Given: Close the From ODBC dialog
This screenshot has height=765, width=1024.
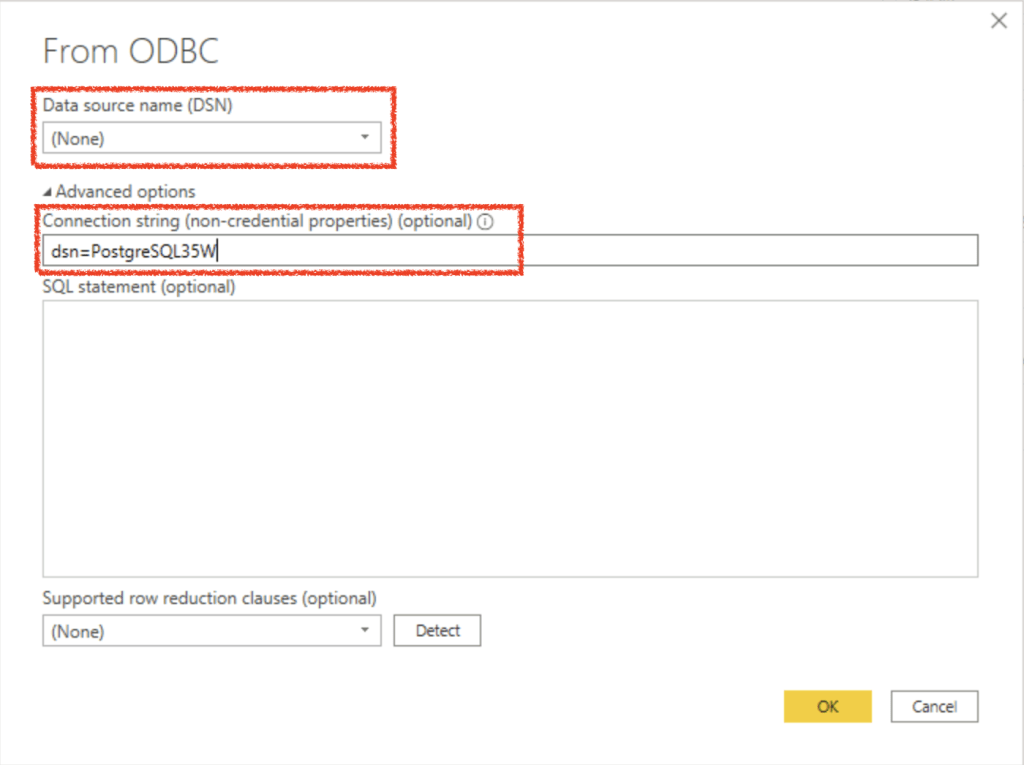Looking at the screenshot, I should (x=998, y=21).
